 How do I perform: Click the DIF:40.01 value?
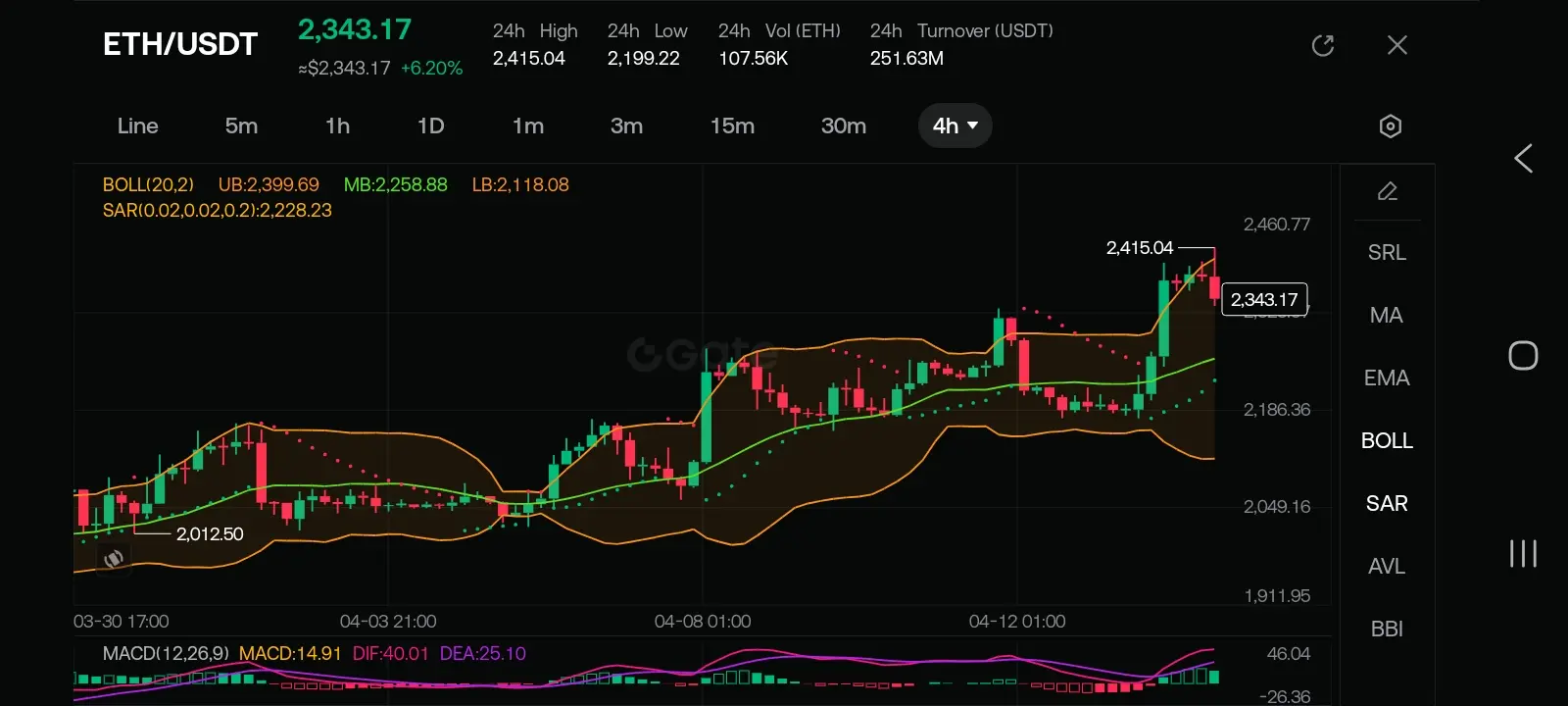pyautogui.click(x=391, y=653)
